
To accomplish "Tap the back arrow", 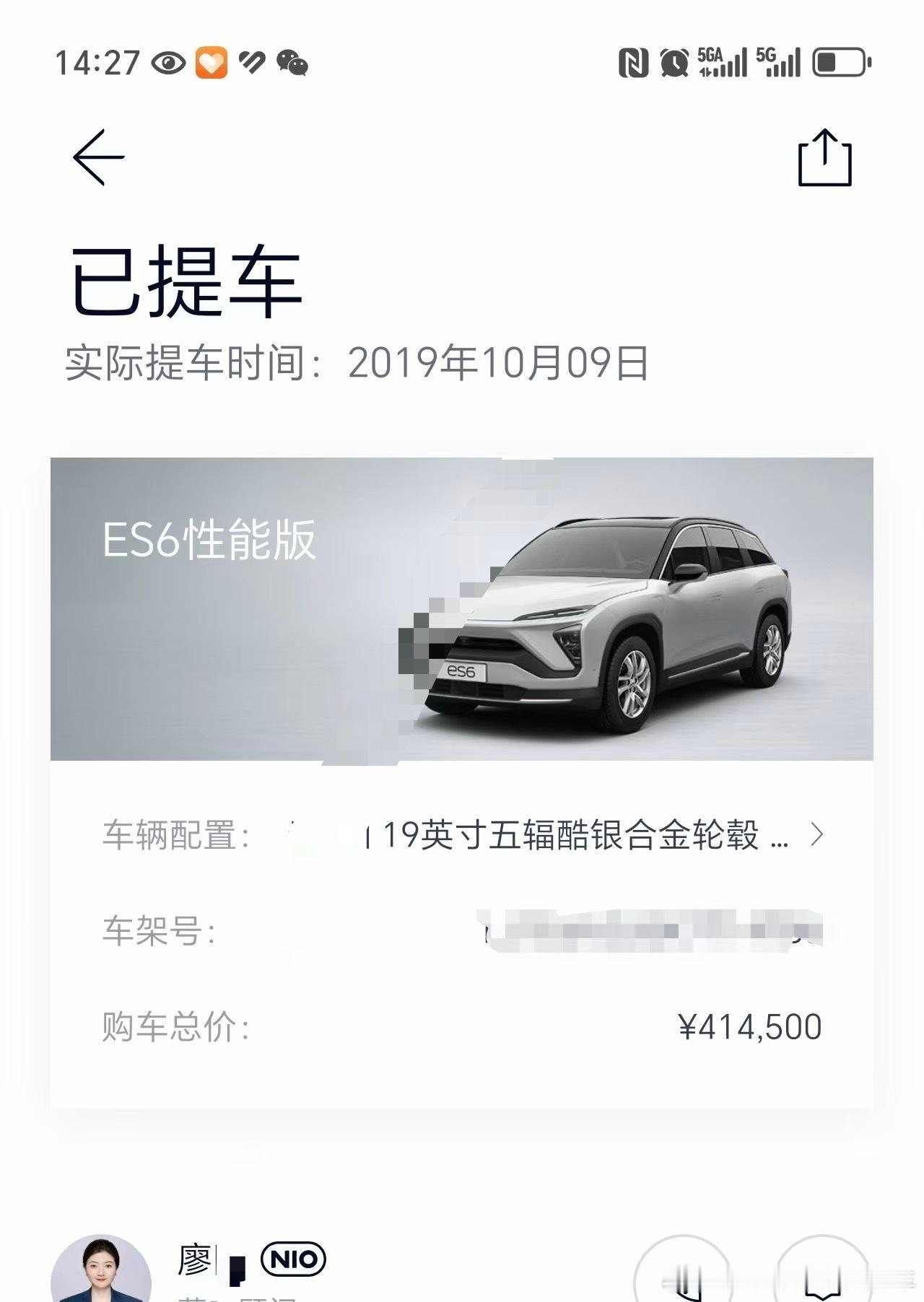I will click(x=99, y=157).
